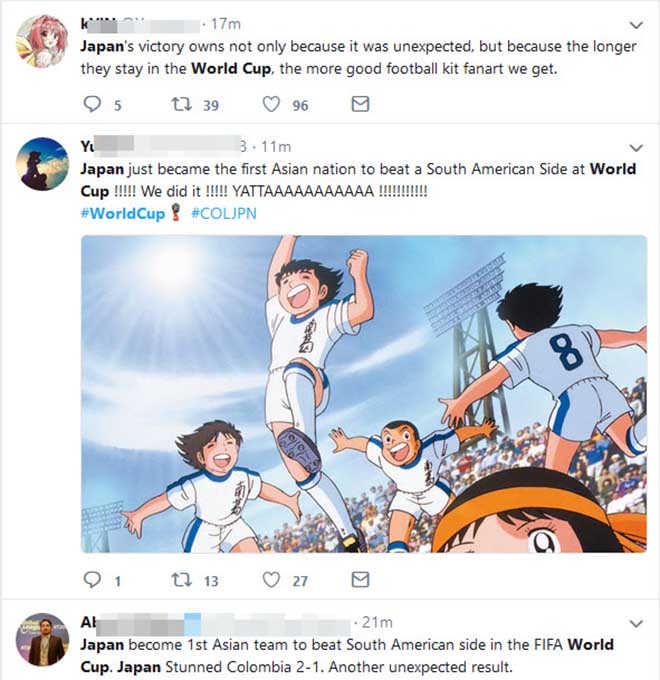The image size is (660, 680).
Task: Open the 17m timestamp of first tweet
Action: point(225,24)
